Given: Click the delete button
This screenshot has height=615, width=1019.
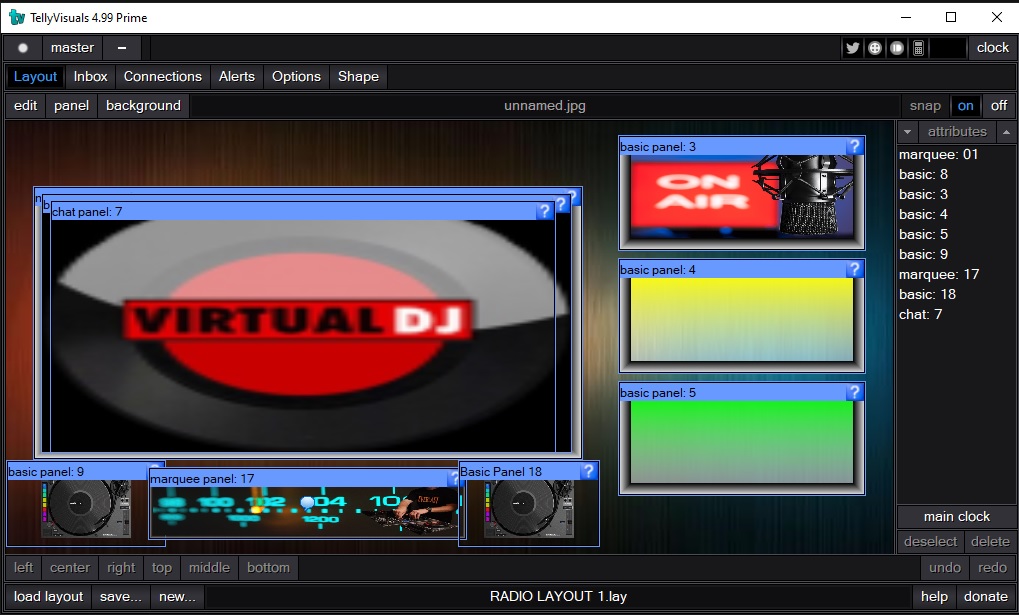Looking at the screenshot, I should [x=990, y=542].
